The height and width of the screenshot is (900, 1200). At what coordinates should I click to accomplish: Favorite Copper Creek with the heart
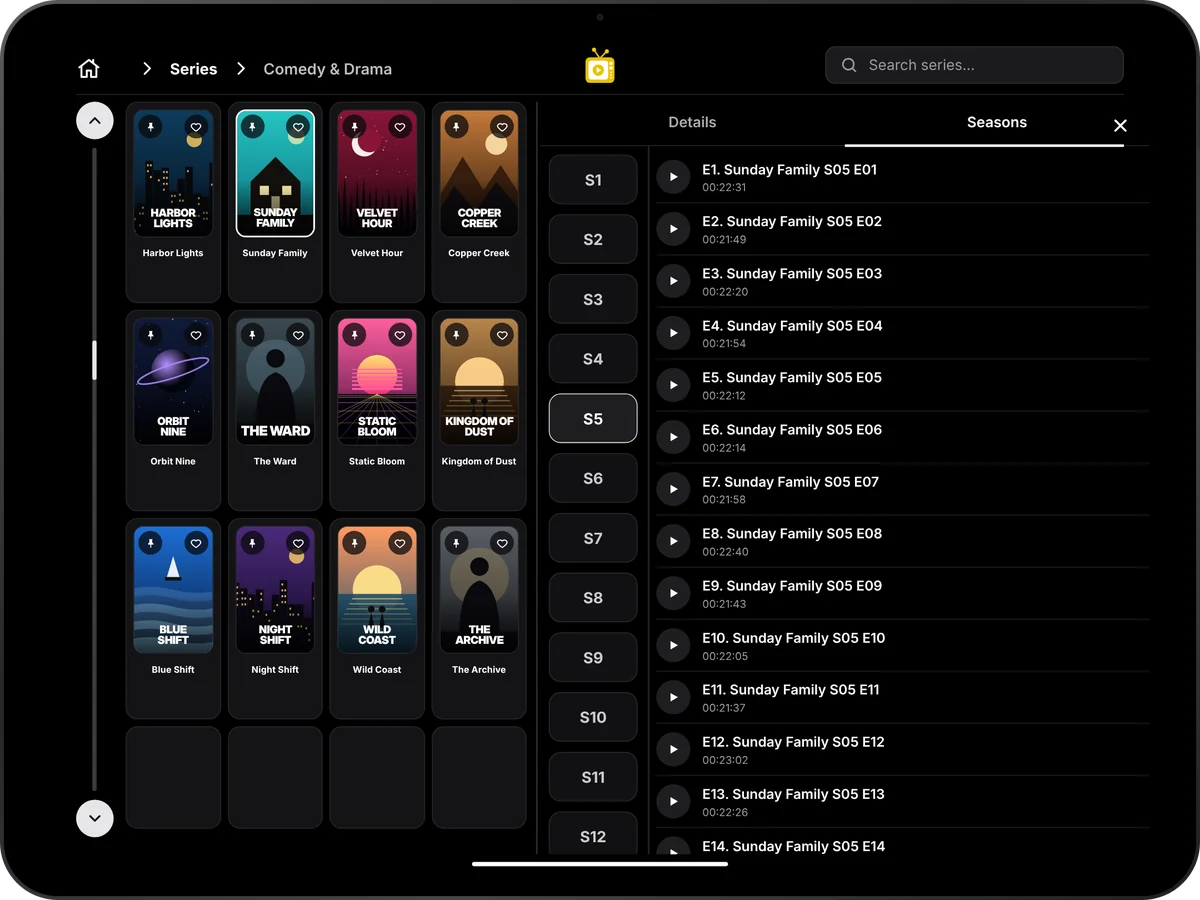click(x=502, y=127)
